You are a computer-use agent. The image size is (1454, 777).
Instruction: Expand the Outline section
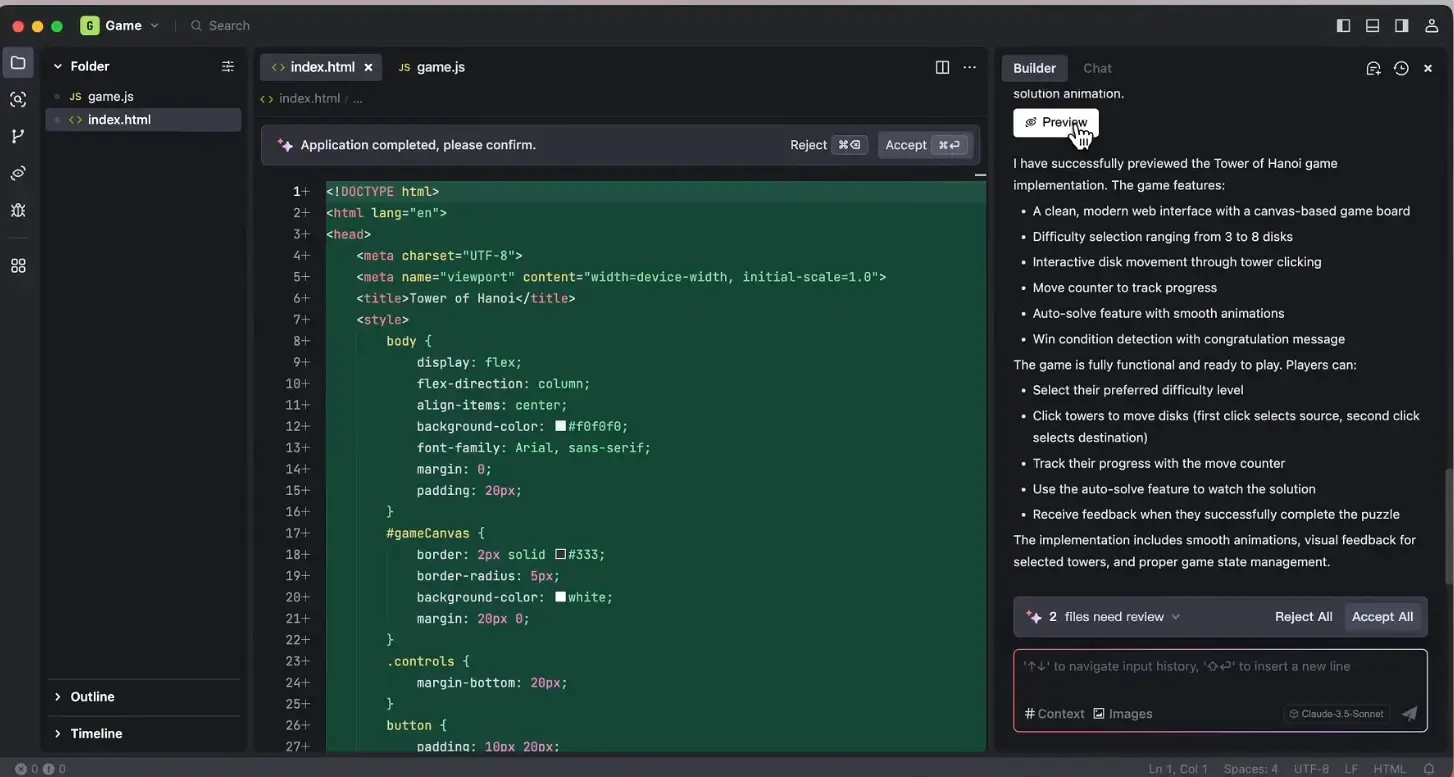click(x=92, y=696)
